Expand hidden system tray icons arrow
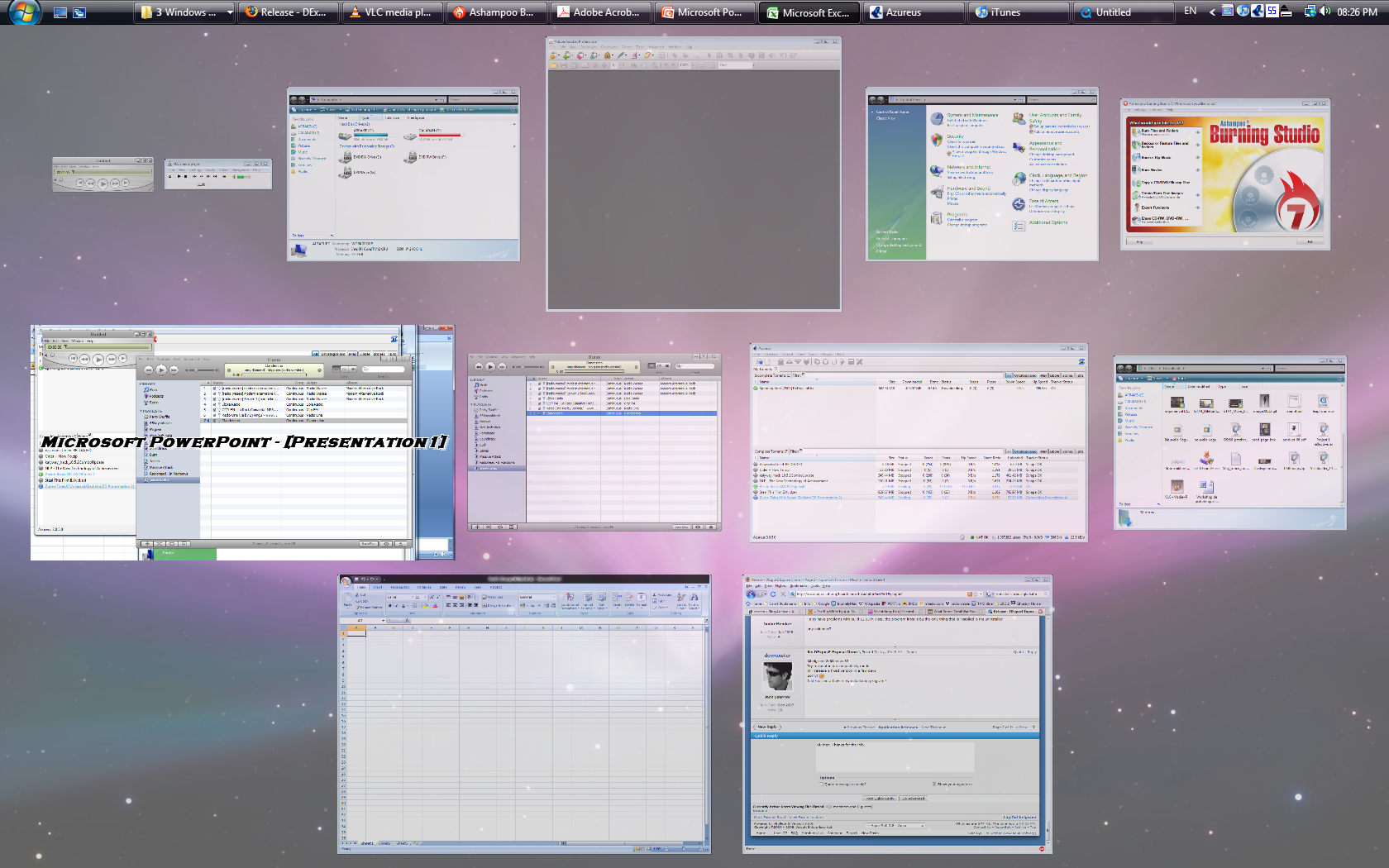The width and height of the screenshot is (1389, 868). pyautogui.click(x=1212, y=12)
